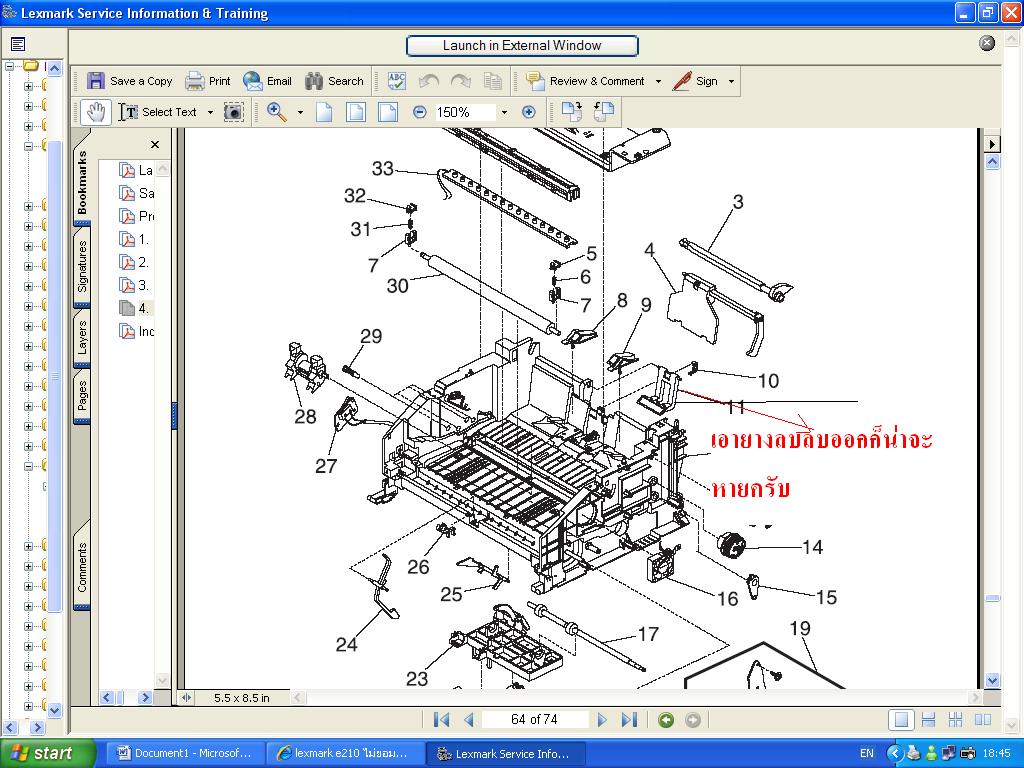1024x768 pixels.
Task: Open Search with the binoculars icon
Action: pyautogui.click(x=314, y=81)
